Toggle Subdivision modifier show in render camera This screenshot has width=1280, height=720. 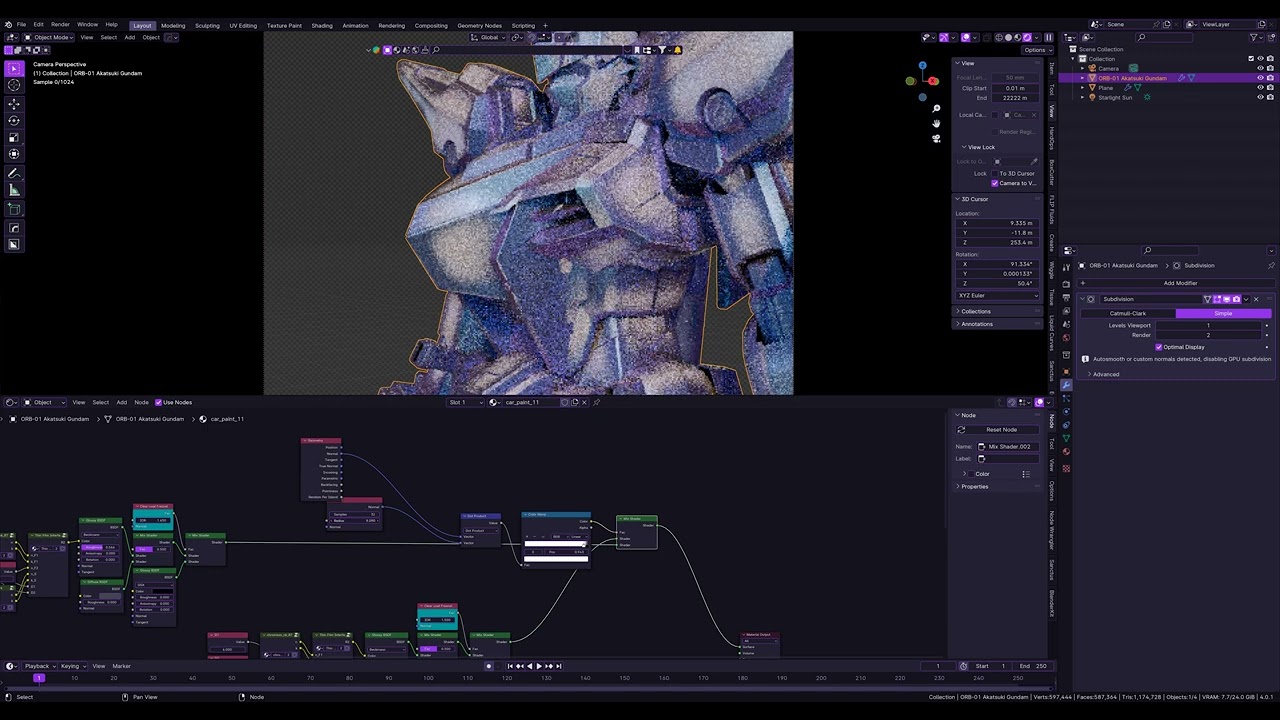click(1236, 299)
